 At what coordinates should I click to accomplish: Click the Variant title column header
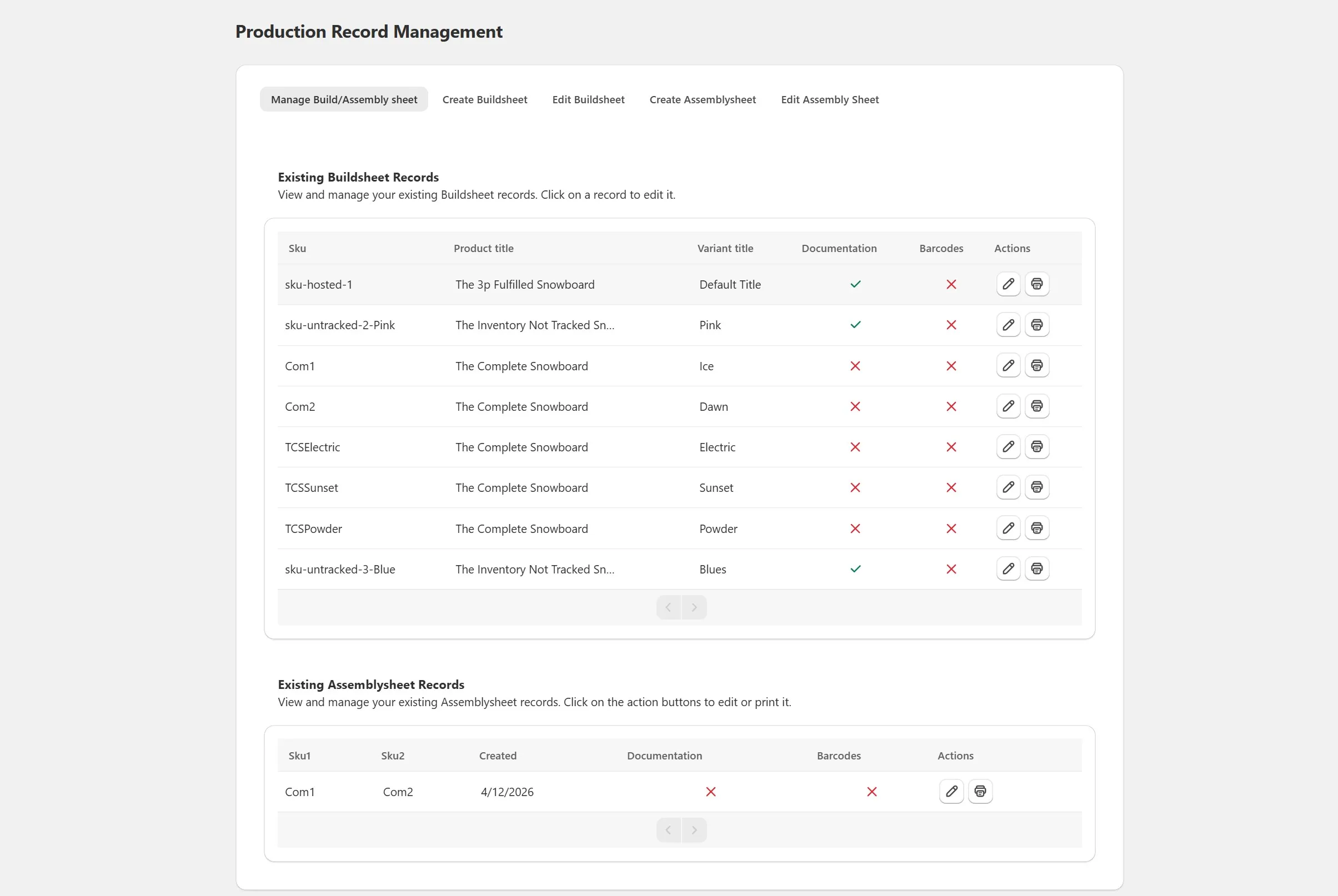[x=725, y=249]
